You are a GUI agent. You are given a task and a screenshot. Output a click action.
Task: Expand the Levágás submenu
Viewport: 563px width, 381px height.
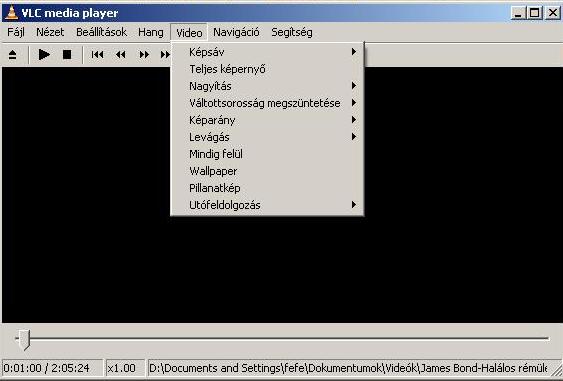click(x=267, y=137)
